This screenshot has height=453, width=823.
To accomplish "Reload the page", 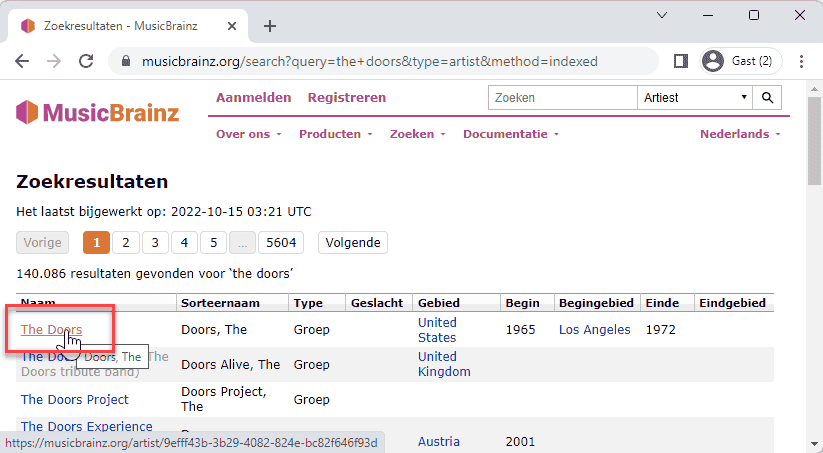I will (86, 61).
